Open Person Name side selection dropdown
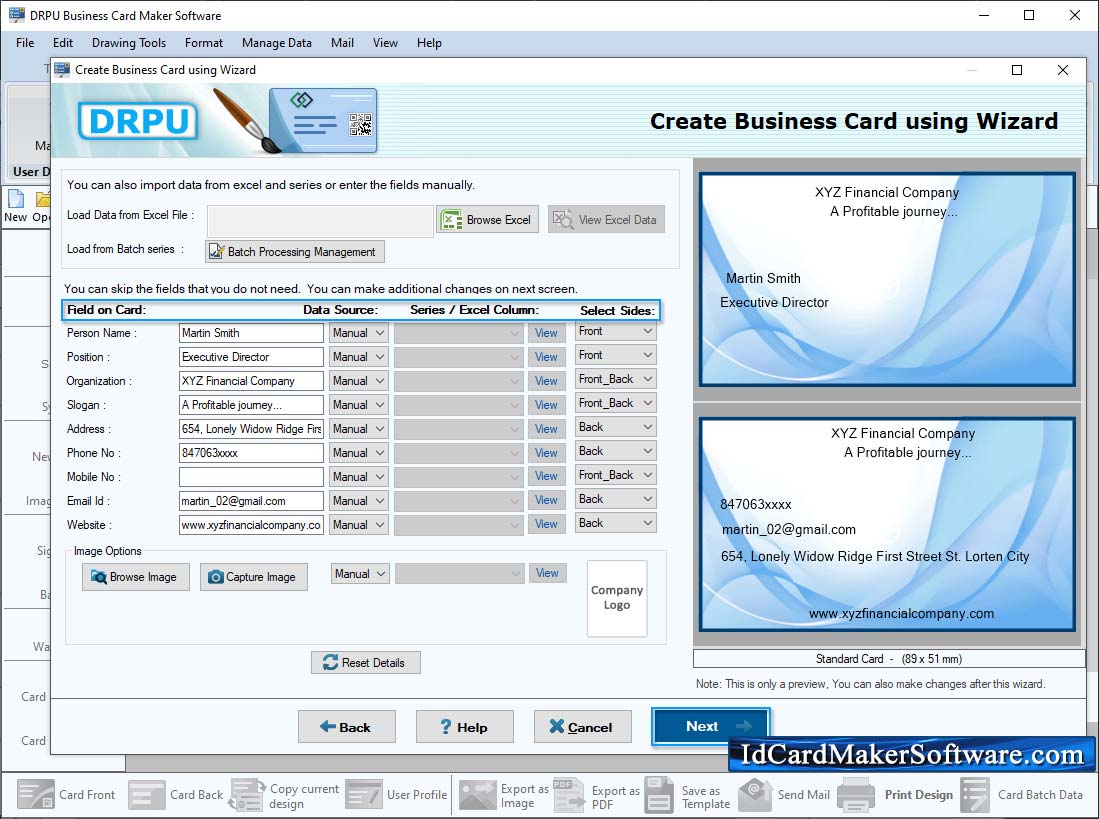Viewport: 1099px width, 819px height. 615,331
